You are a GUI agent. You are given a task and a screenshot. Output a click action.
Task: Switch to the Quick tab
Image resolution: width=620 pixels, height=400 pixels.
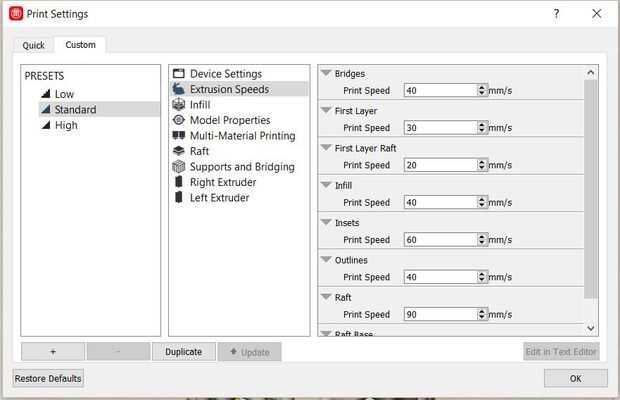(33, 45)
